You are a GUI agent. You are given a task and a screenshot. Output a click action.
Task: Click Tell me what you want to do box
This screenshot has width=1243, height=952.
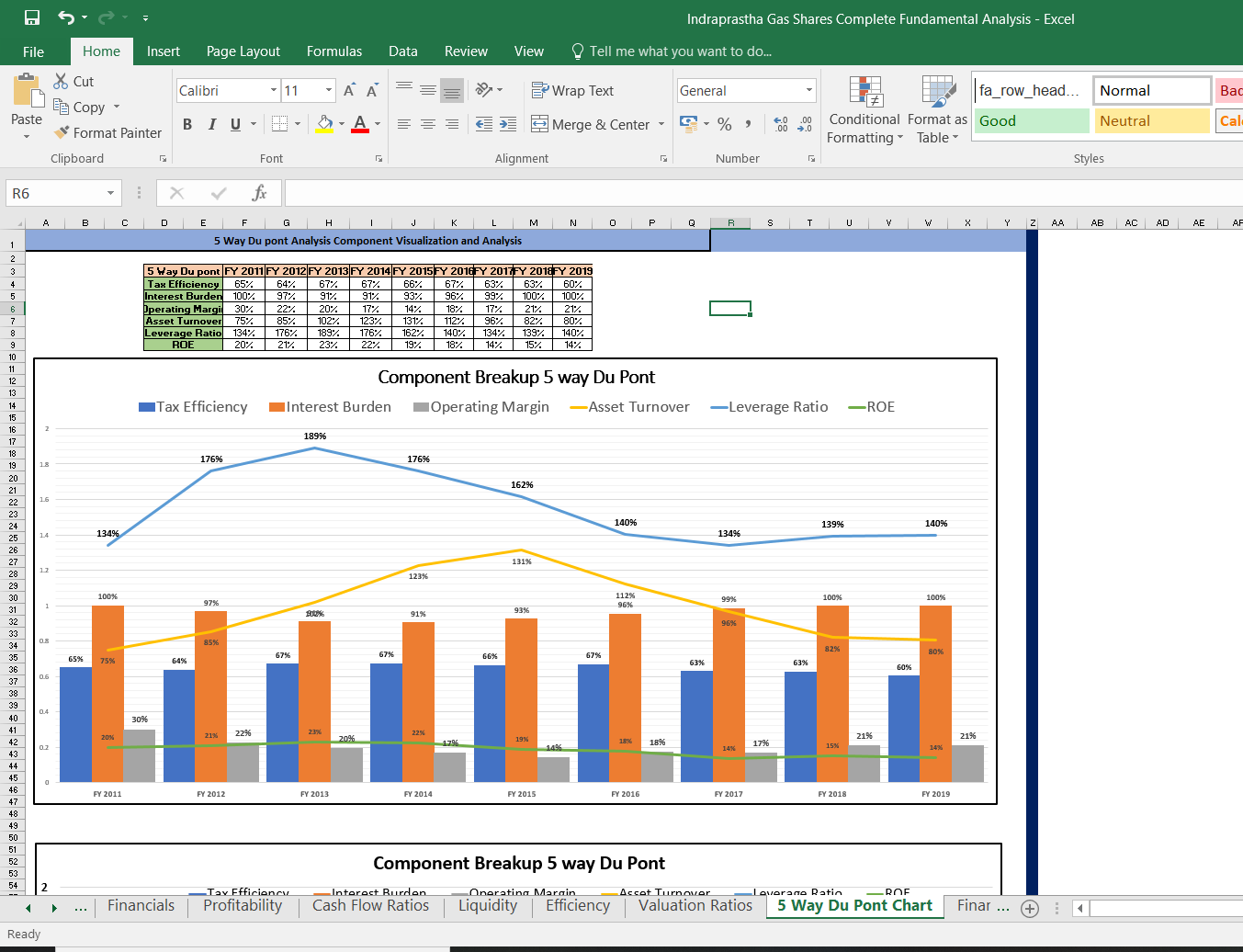pos(672,51)
